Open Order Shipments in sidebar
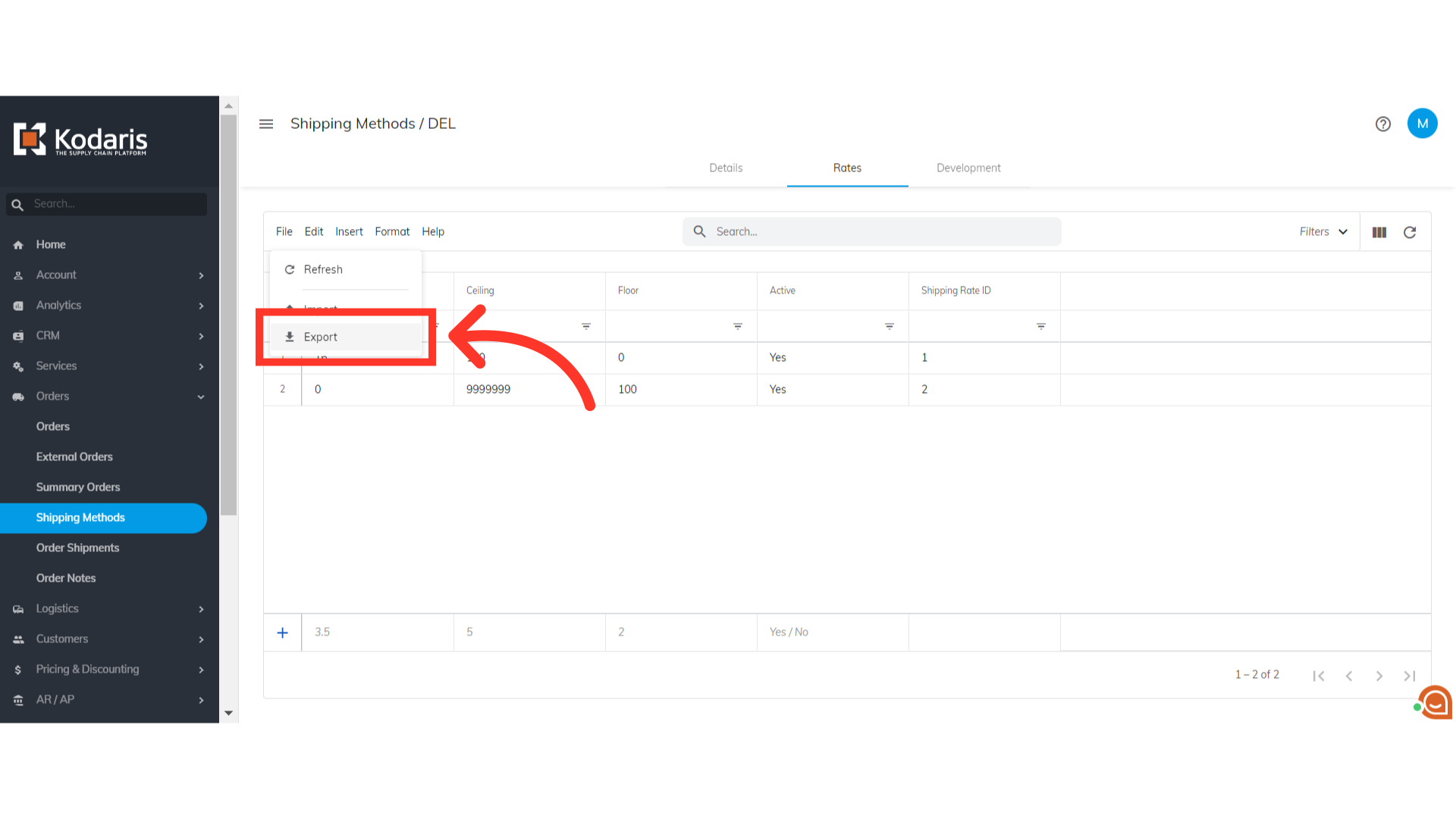The width and height of the screenshot is (1456, 819). pos(77,548)
